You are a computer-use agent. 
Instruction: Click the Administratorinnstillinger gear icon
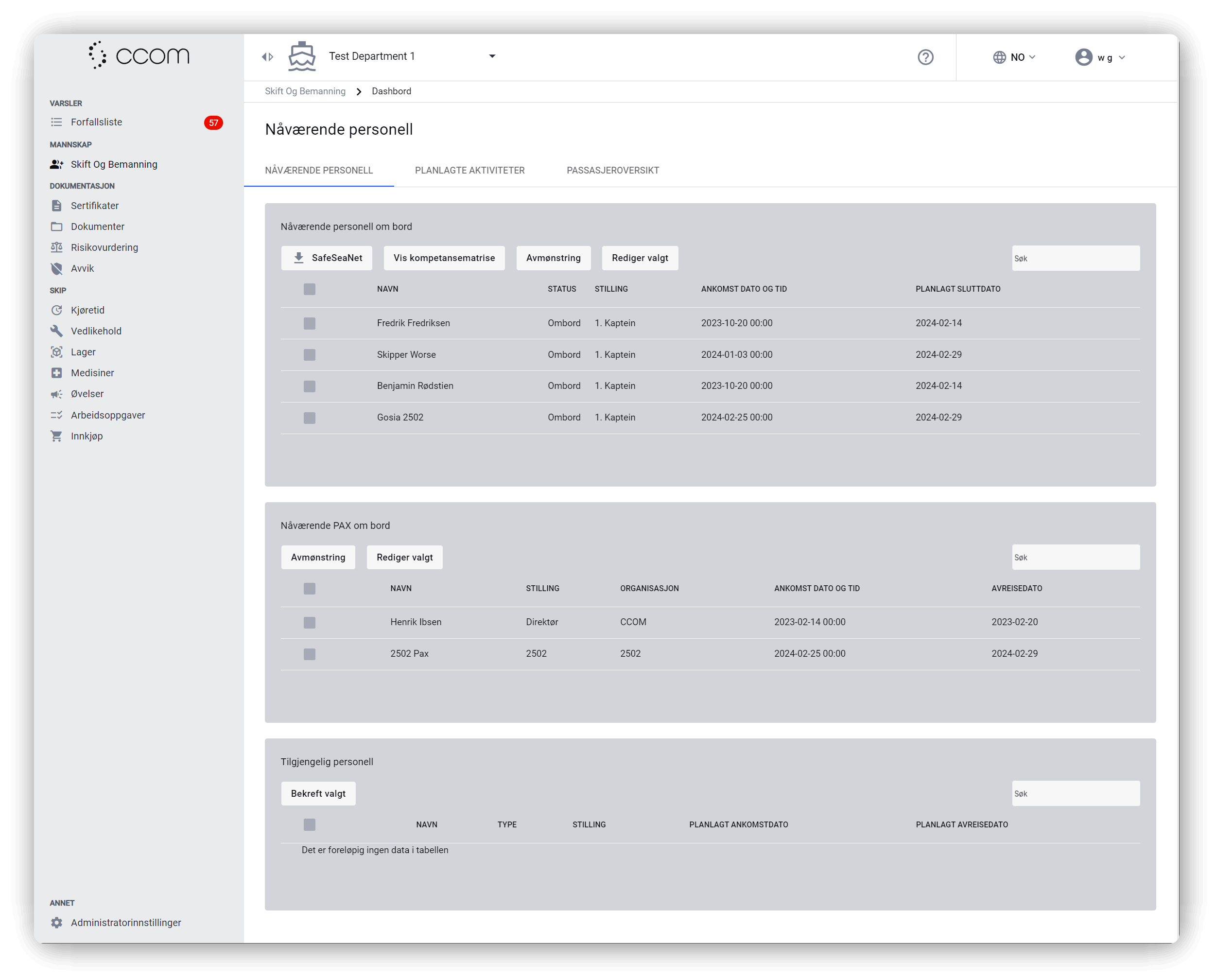56,923
